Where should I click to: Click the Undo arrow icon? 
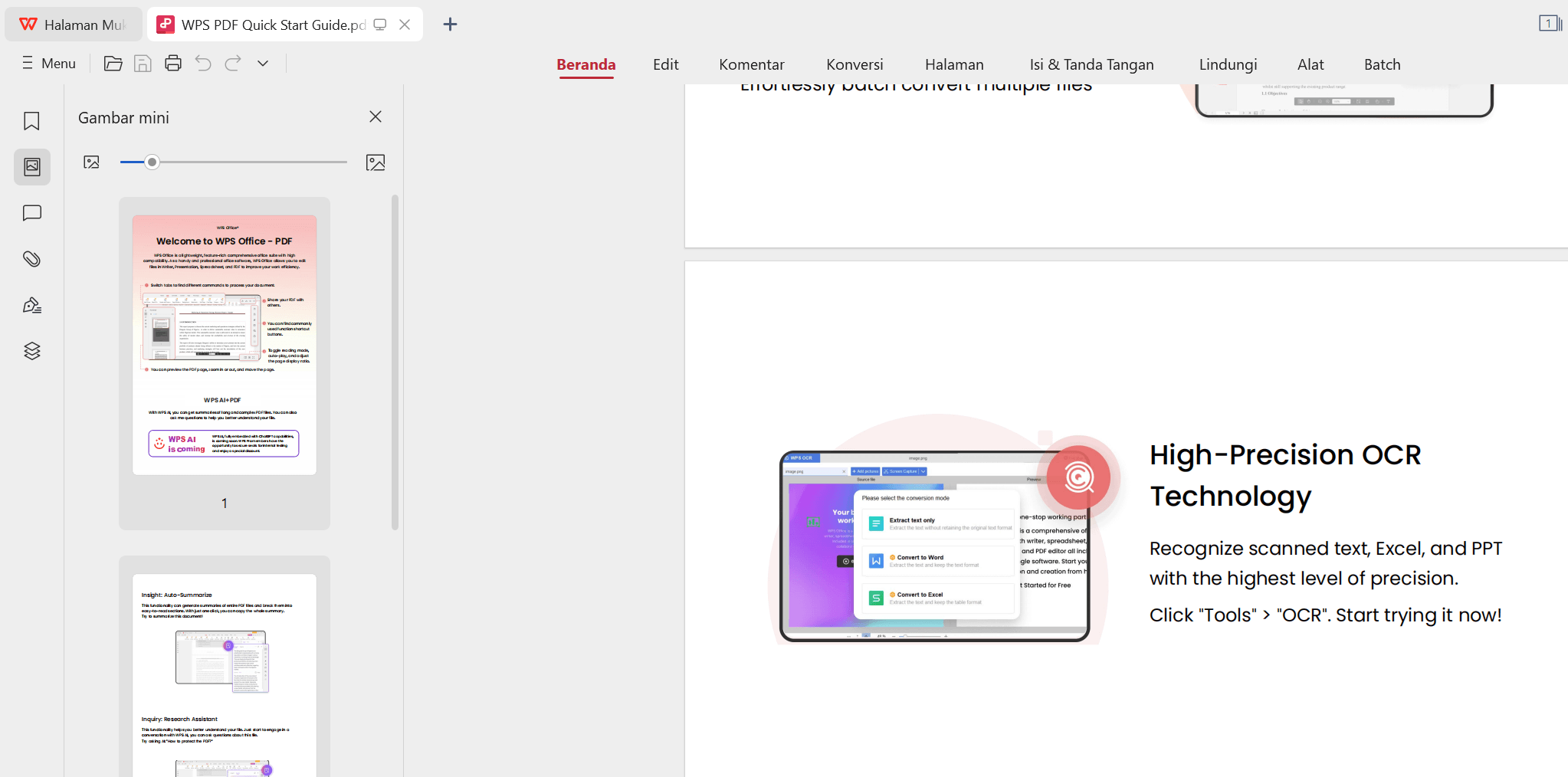coord(203,64)
